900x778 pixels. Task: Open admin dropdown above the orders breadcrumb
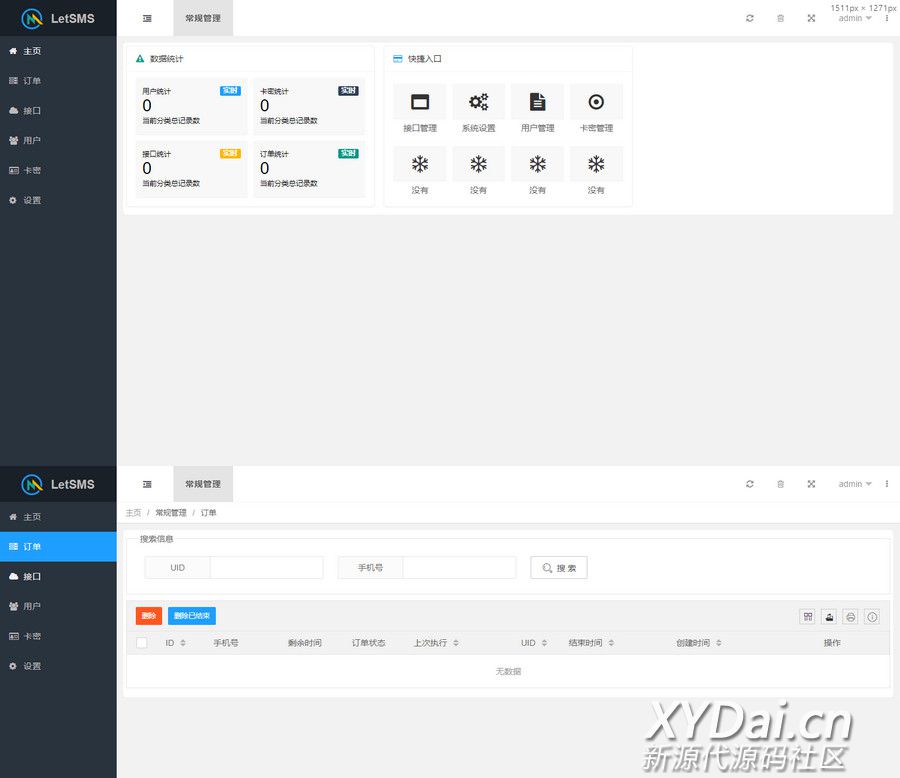[854, 484]
